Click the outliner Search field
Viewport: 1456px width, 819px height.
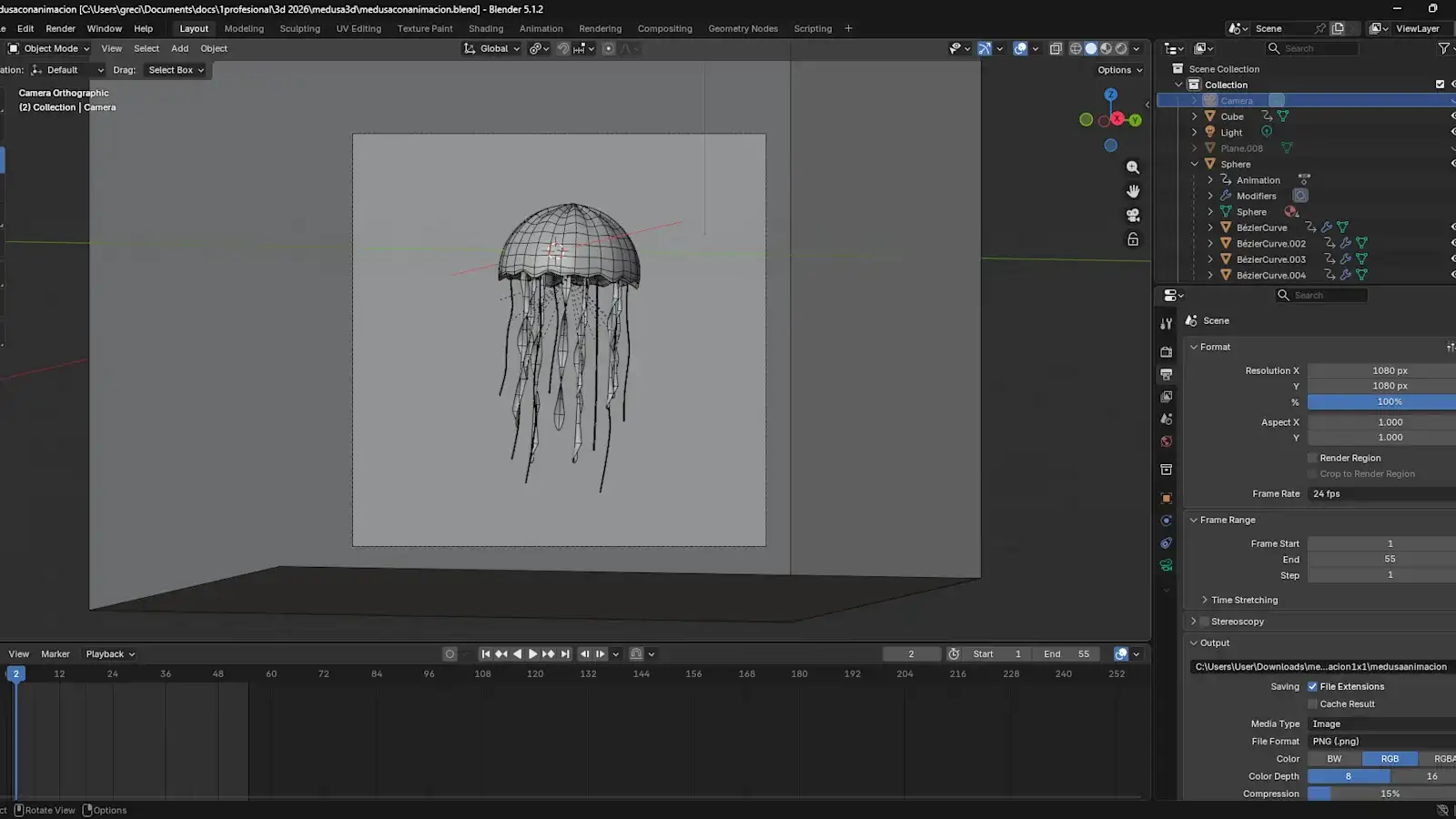(1312, 49)
